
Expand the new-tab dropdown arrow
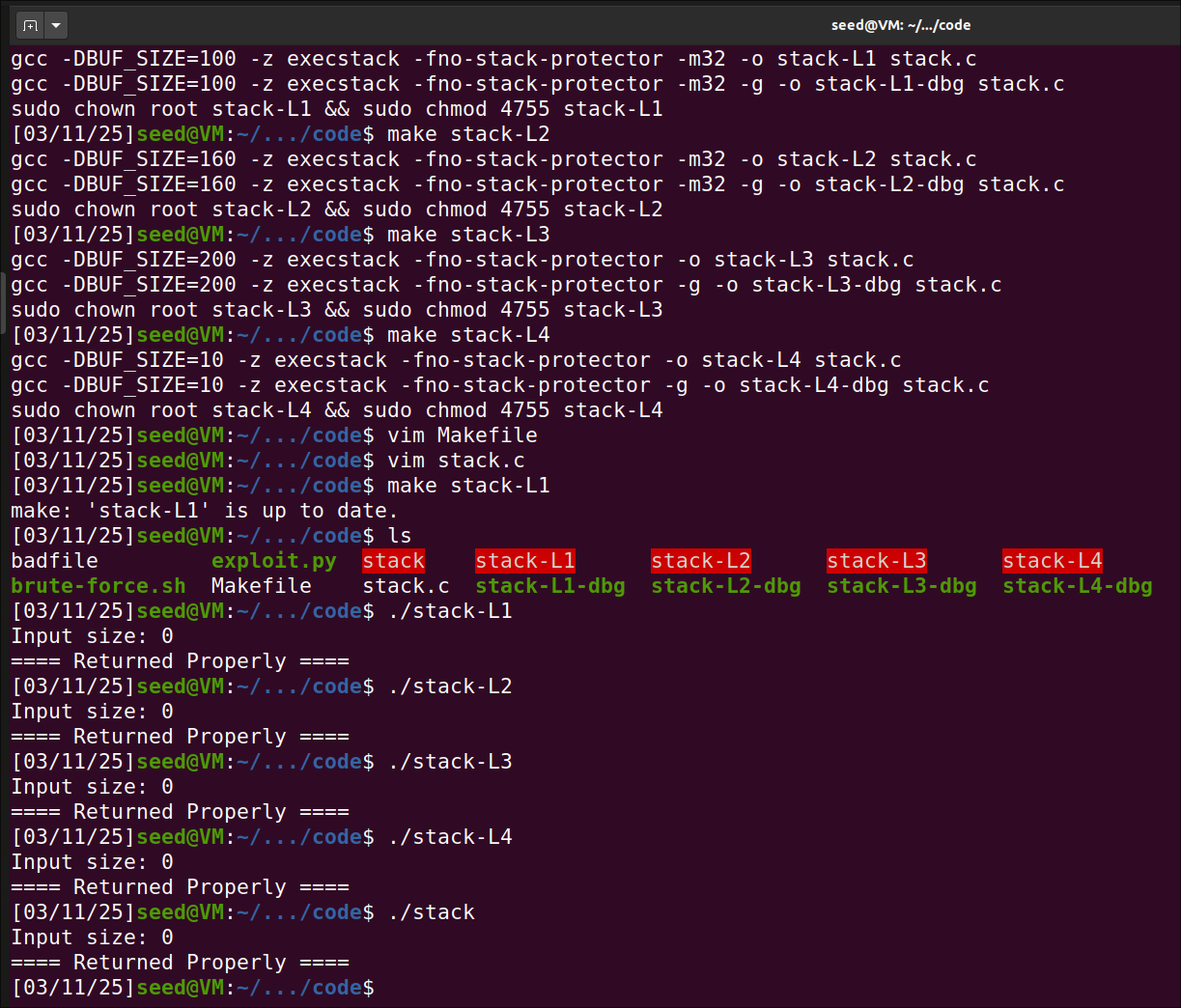click(55, 25)
